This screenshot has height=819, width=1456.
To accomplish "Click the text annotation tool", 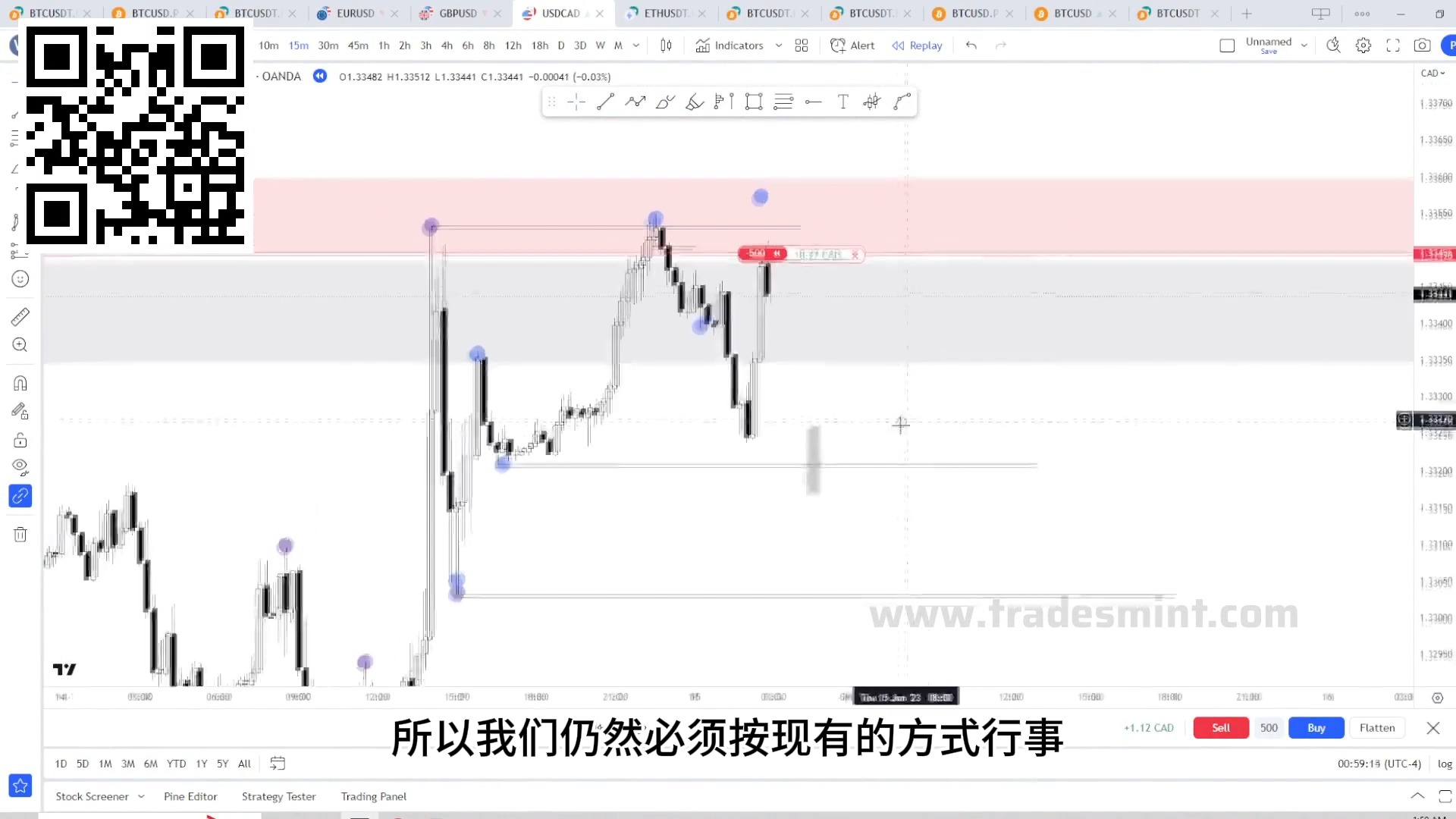I will click(842, 101).
